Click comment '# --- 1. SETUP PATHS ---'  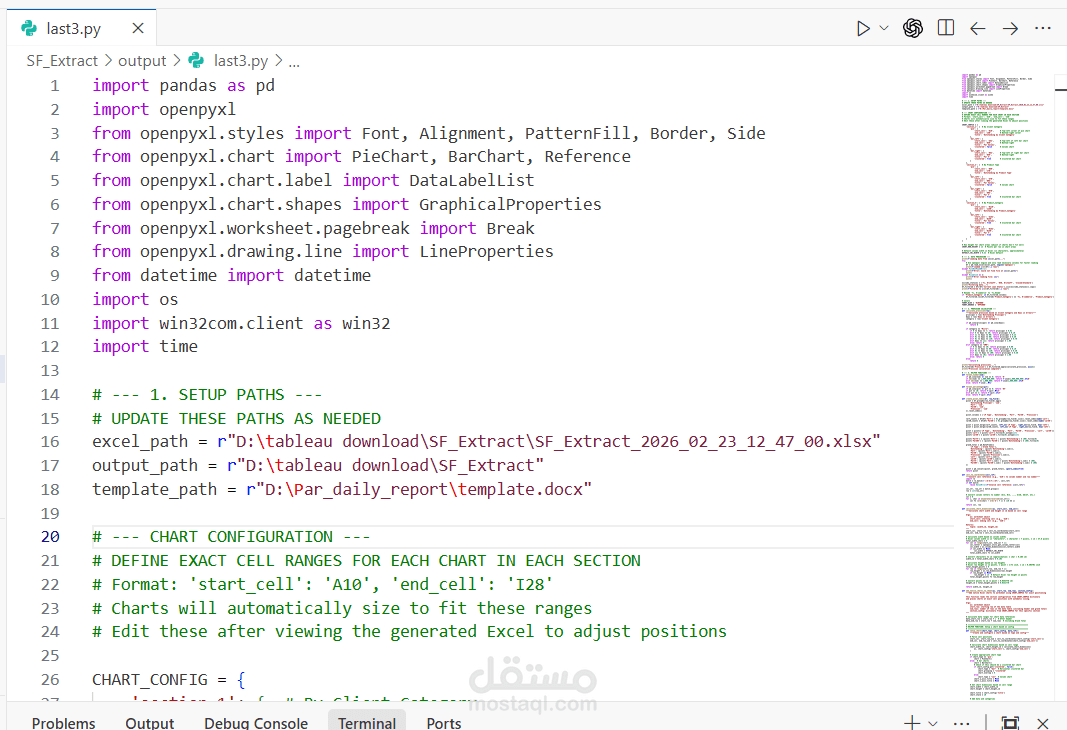pyautogui.click(x=207, y=395)
